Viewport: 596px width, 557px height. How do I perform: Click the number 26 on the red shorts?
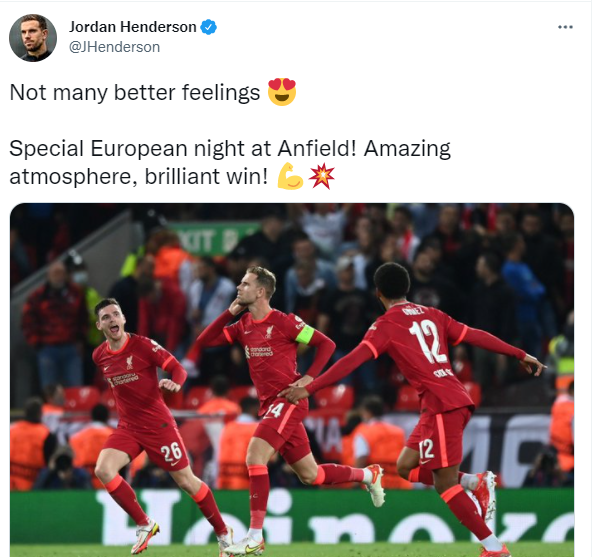[x=171, y=452]
